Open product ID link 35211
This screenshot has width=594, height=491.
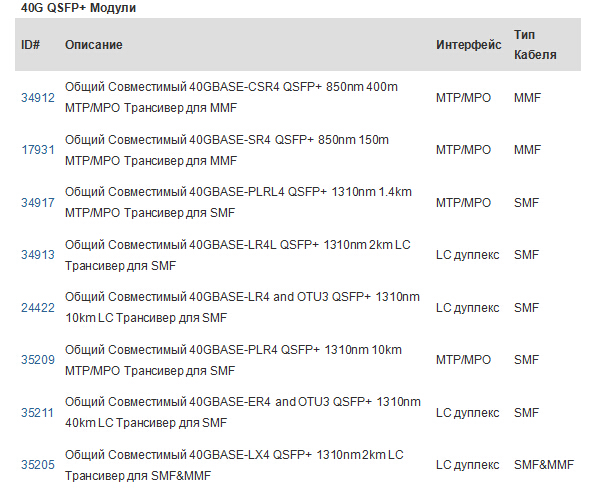click(38, 413)
